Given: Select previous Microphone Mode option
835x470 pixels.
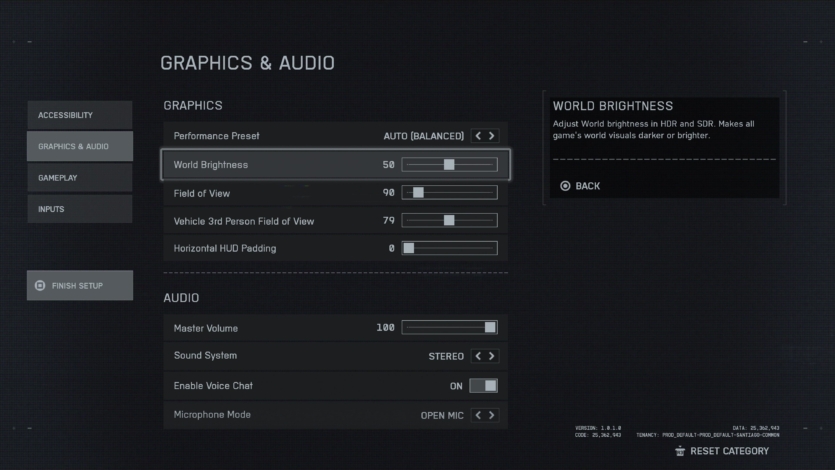Looking at the screenshot, I should [478, 415].
